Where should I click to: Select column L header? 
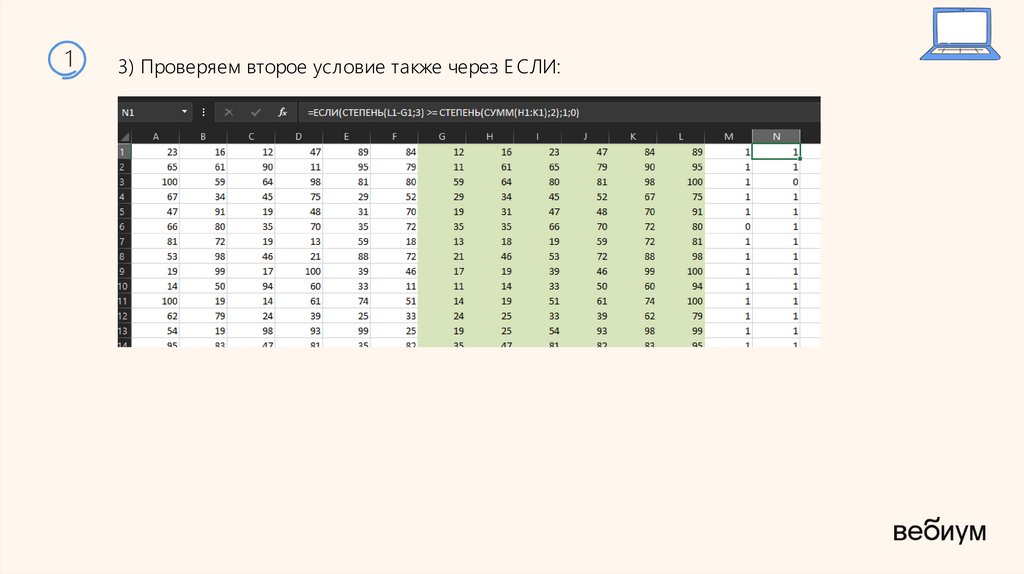point(680,136)
